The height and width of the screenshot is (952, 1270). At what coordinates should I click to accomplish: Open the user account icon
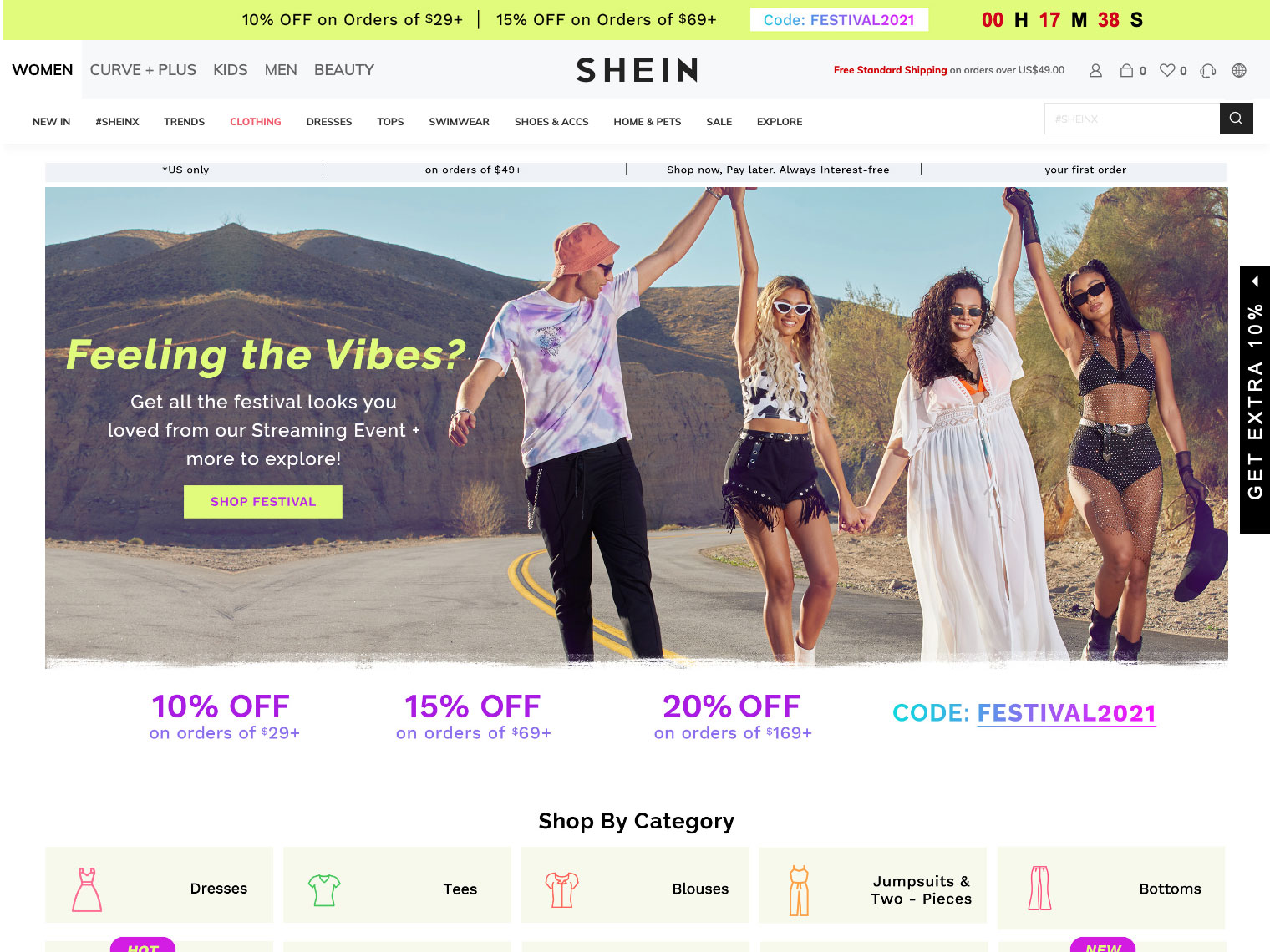pyautogui.click(x=1095, y=71)
